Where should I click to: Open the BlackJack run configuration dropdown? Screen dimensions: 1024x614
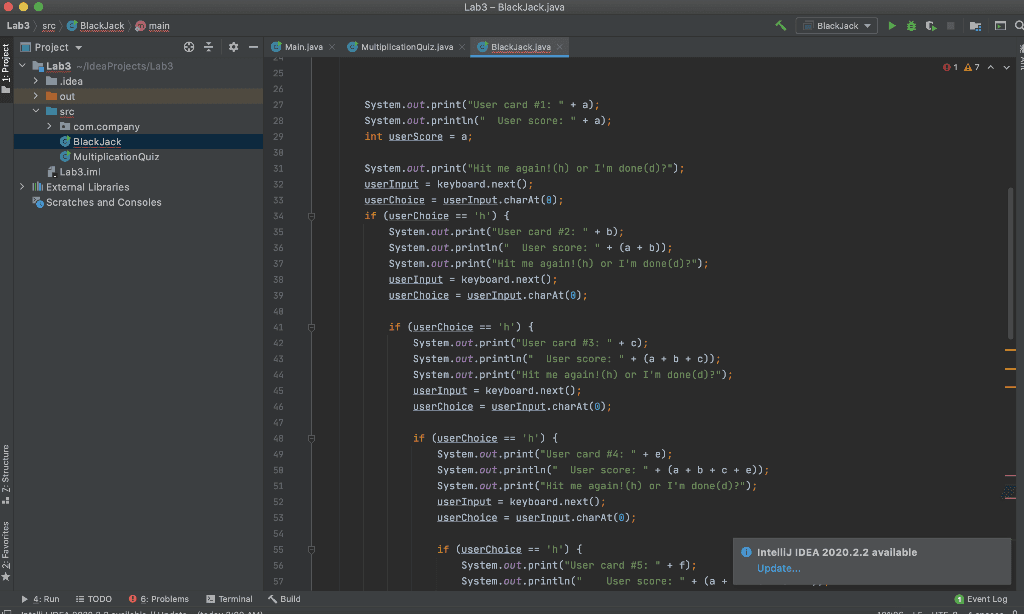click(x=837, y=25)
